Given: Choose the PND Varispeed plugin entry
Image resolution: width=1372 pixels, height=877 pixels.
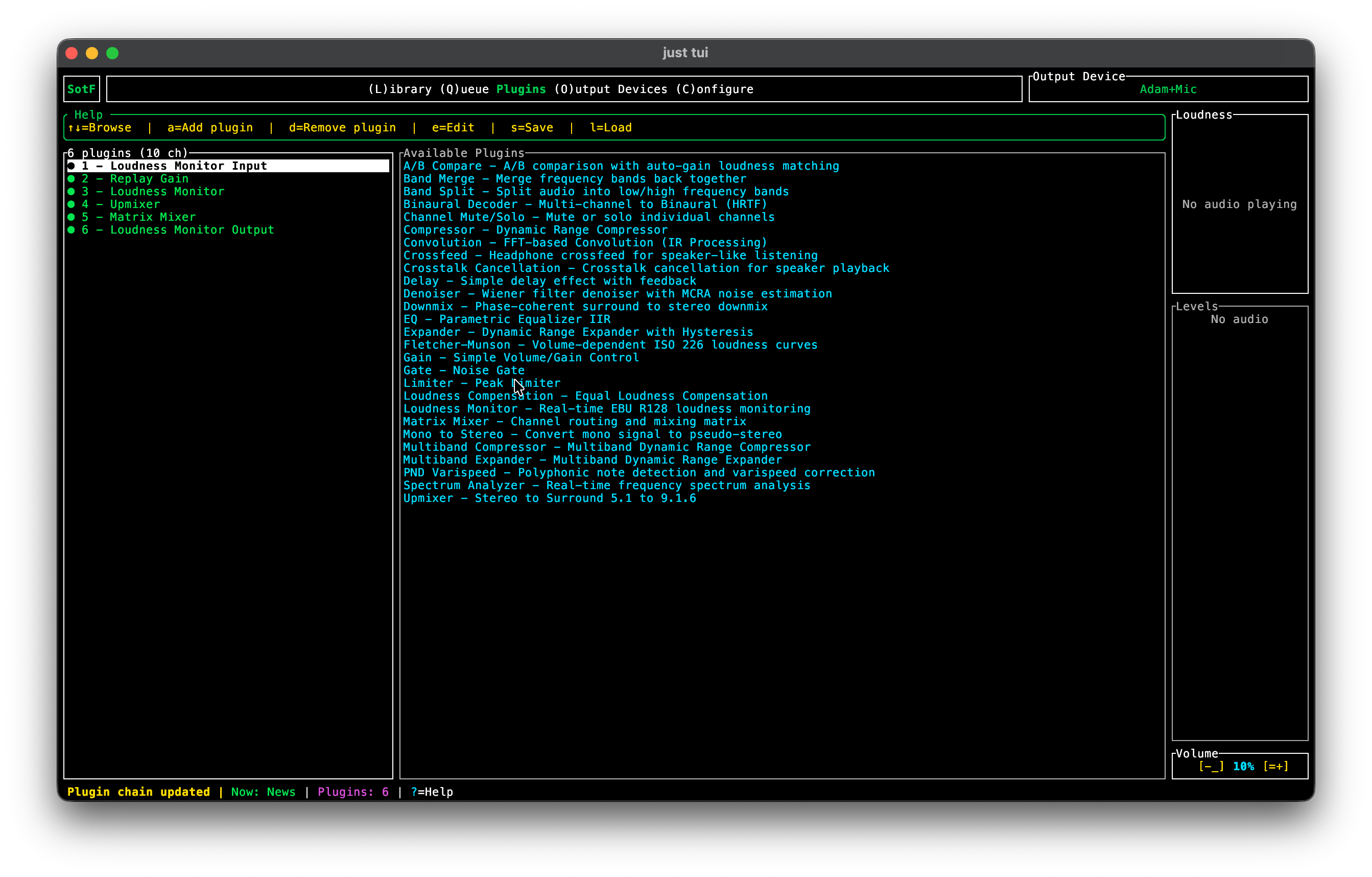Looking at the screenshot, I should 640,473.
